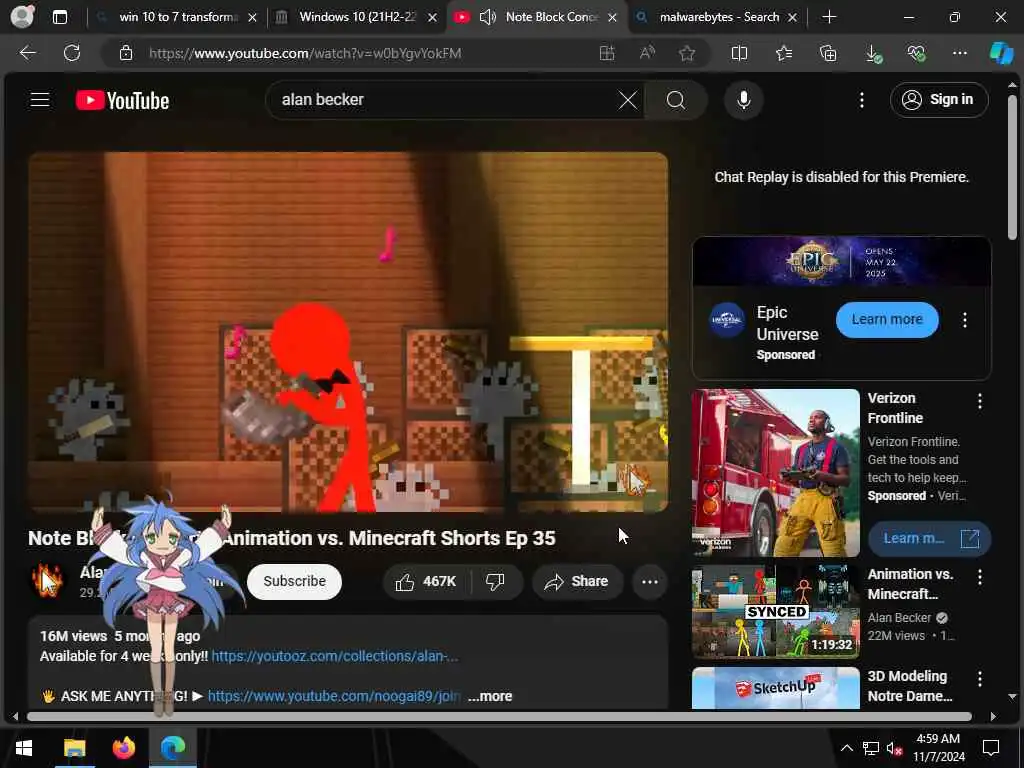1024x768 pixels.
Task: Open options for Animation vs. Minecraft video
Action: click(x=980, y=577)
